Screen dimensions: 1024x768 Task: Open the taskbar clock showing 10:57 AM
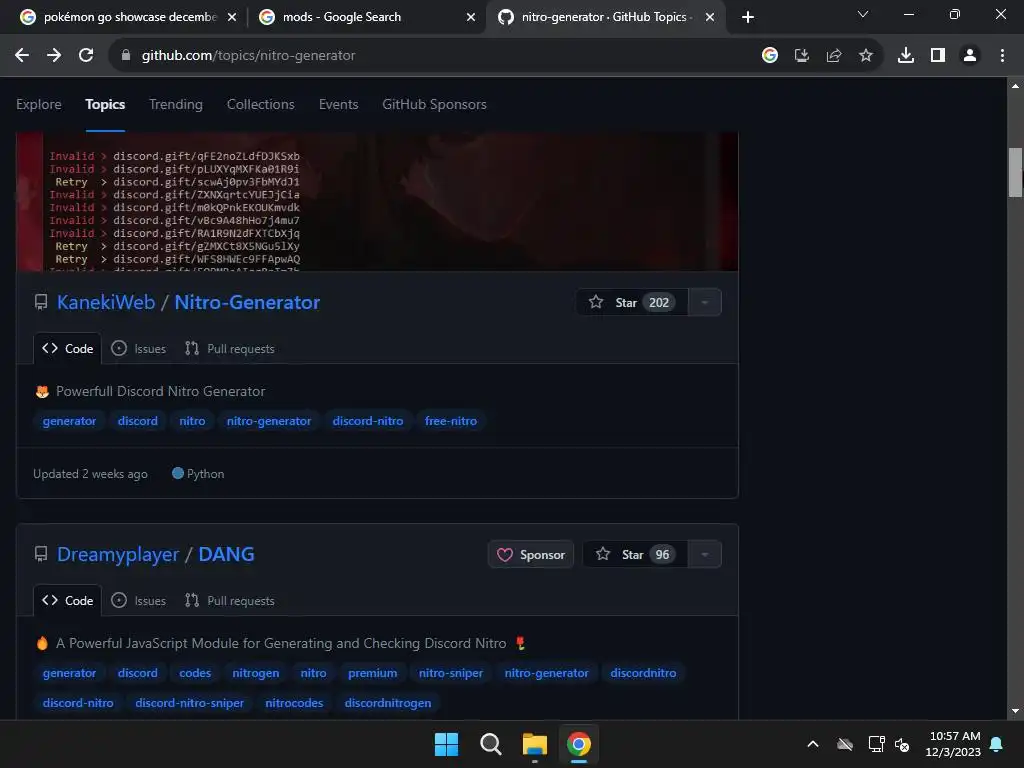coord(953,744)
